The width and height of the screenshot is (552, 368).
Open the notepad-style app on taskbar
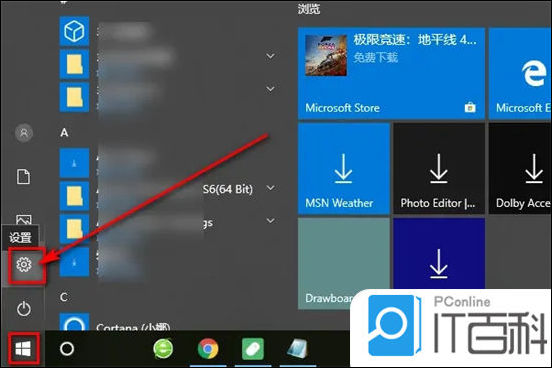click(x=297, y=348)
